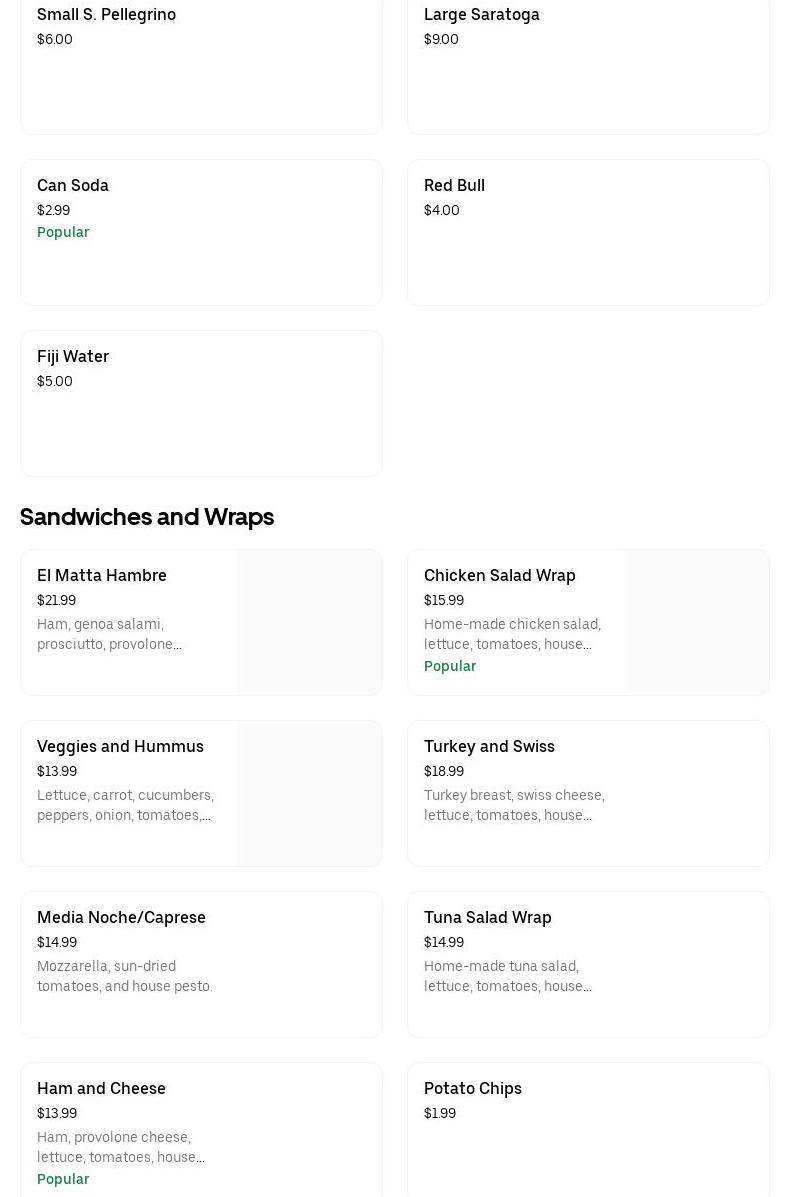
Task: Click the Chicken Salad Wrap image placeholder
Action: [696, 622]
